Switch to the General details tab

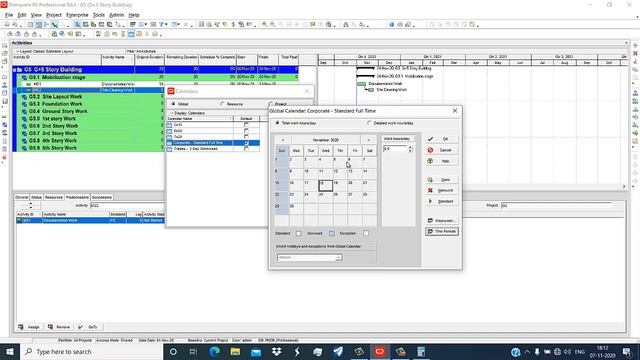click(21, 197)
